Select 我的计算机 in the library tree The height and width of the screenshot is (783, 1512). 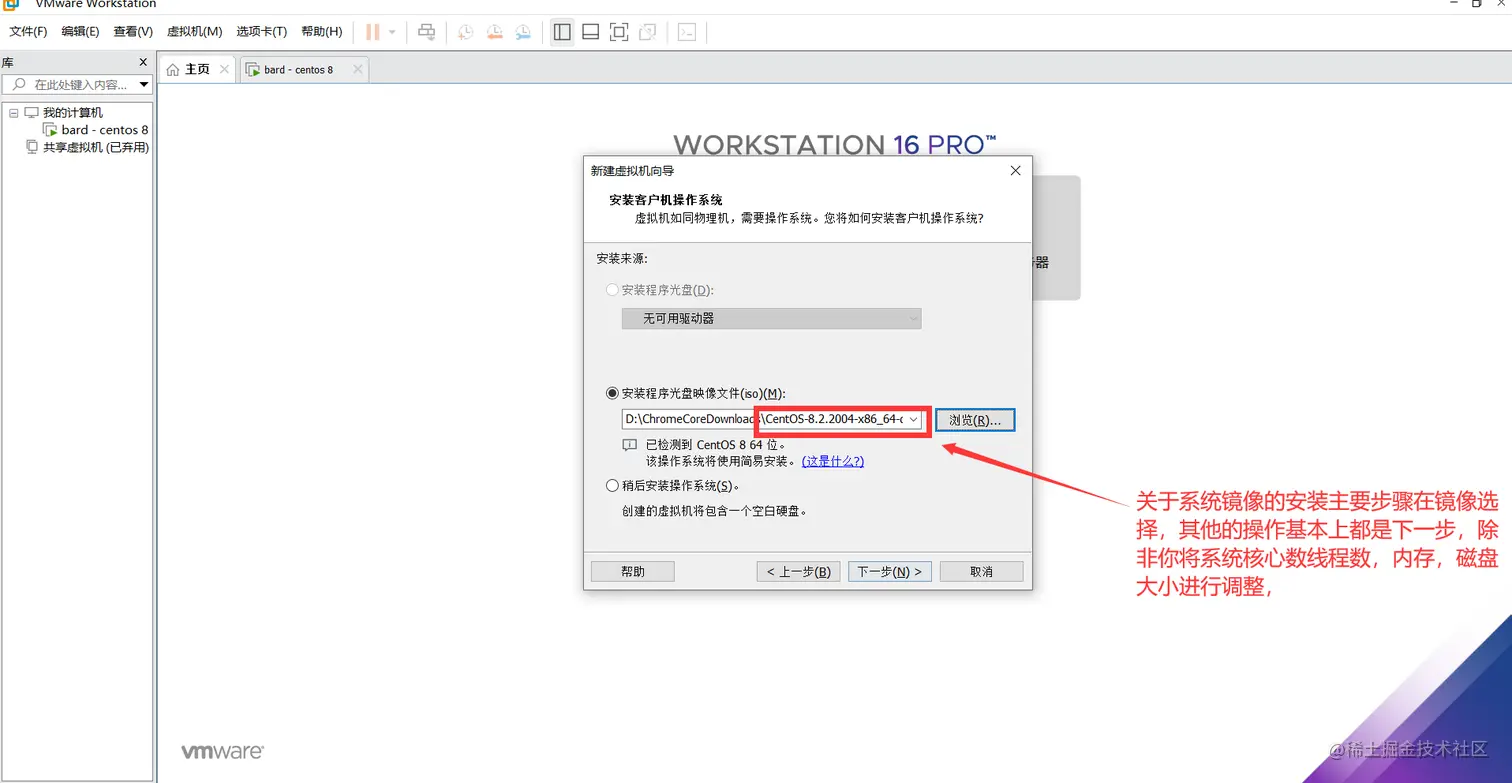coord(73,113)
